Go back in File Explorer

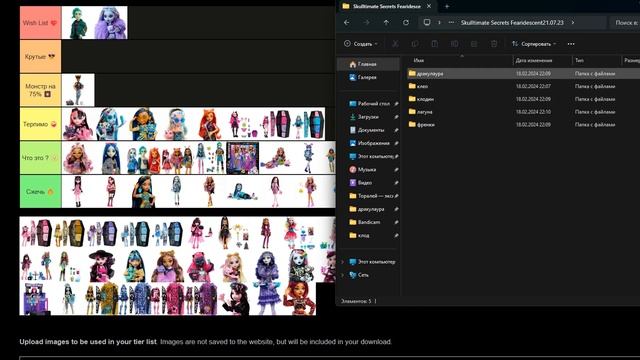pos(347,22)
